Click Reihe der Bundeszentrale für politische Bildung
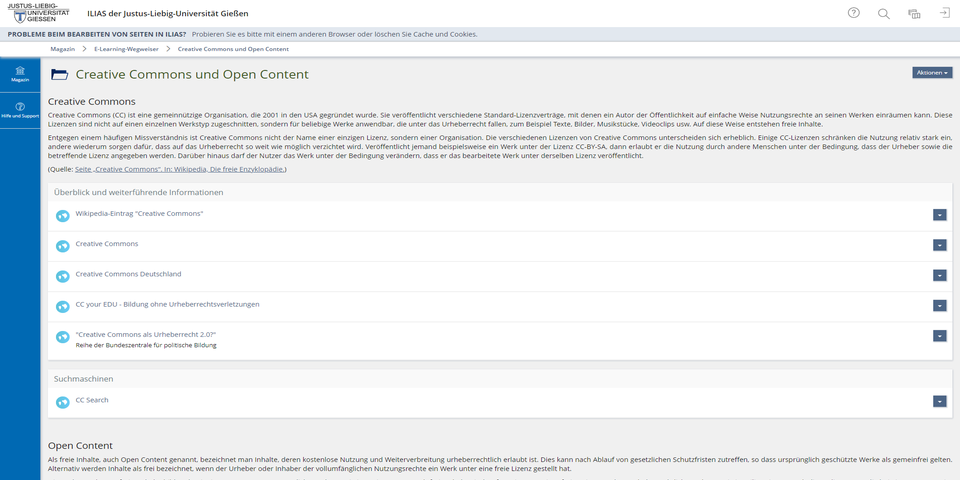This screenshot has width=960, height=480. (x=146, y=345)
